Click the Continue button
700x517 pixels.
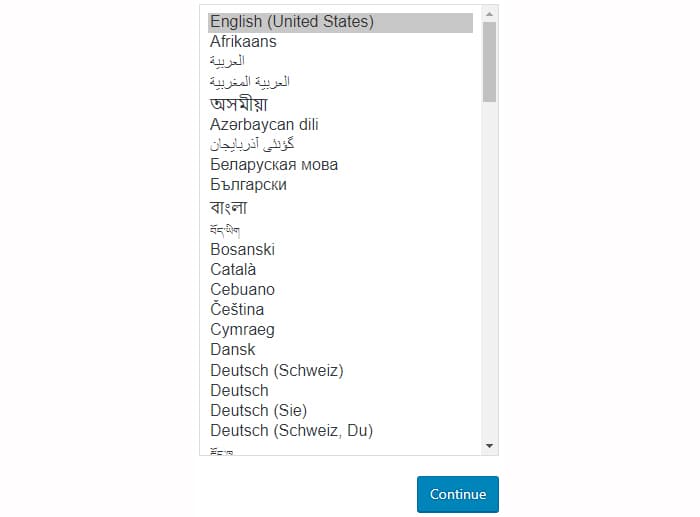458,494
